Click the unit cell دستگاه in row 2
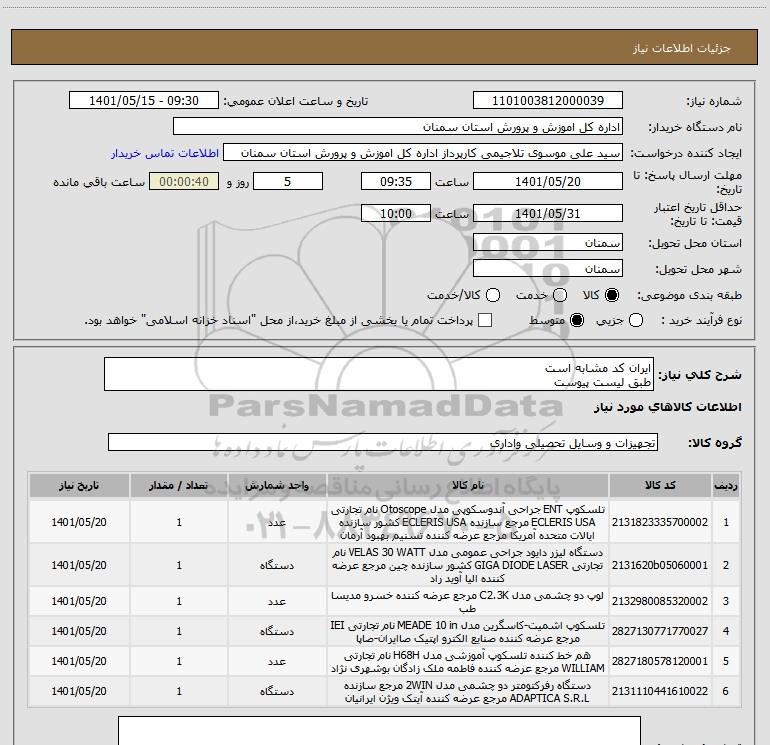Viewport: 770px width, 745px height. (x=277, y=565)
